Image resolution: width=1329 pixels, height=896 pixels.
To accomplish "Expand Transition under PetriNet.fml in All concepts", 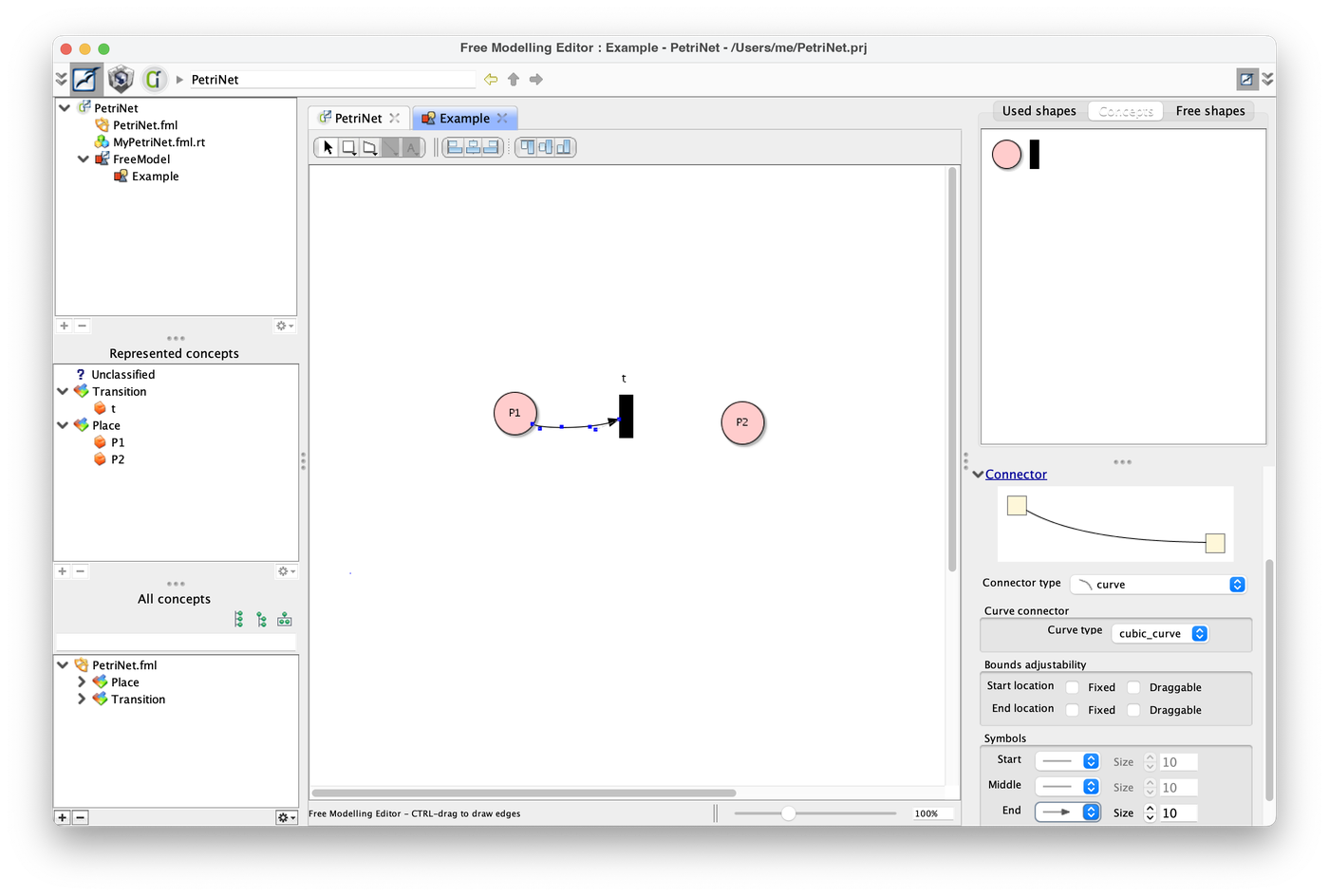I will (x=82, y=700).
